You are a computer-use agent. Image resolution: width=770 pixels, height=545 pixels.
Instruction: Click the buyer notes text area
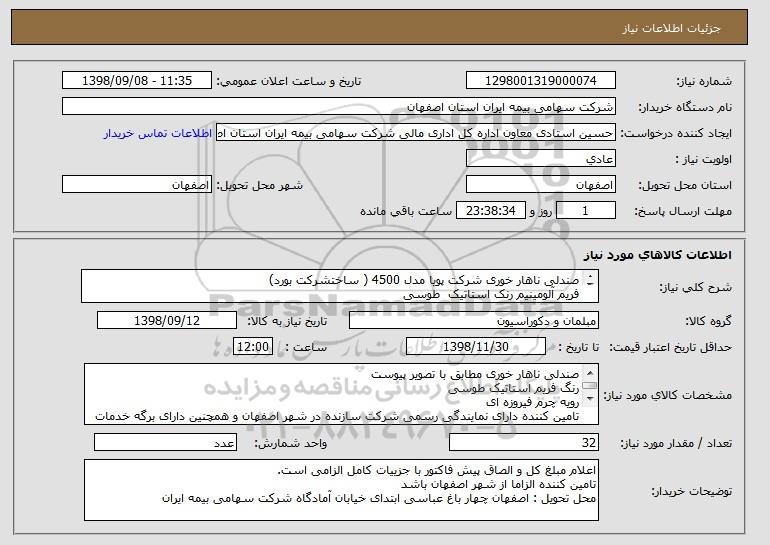click(341, 490)
